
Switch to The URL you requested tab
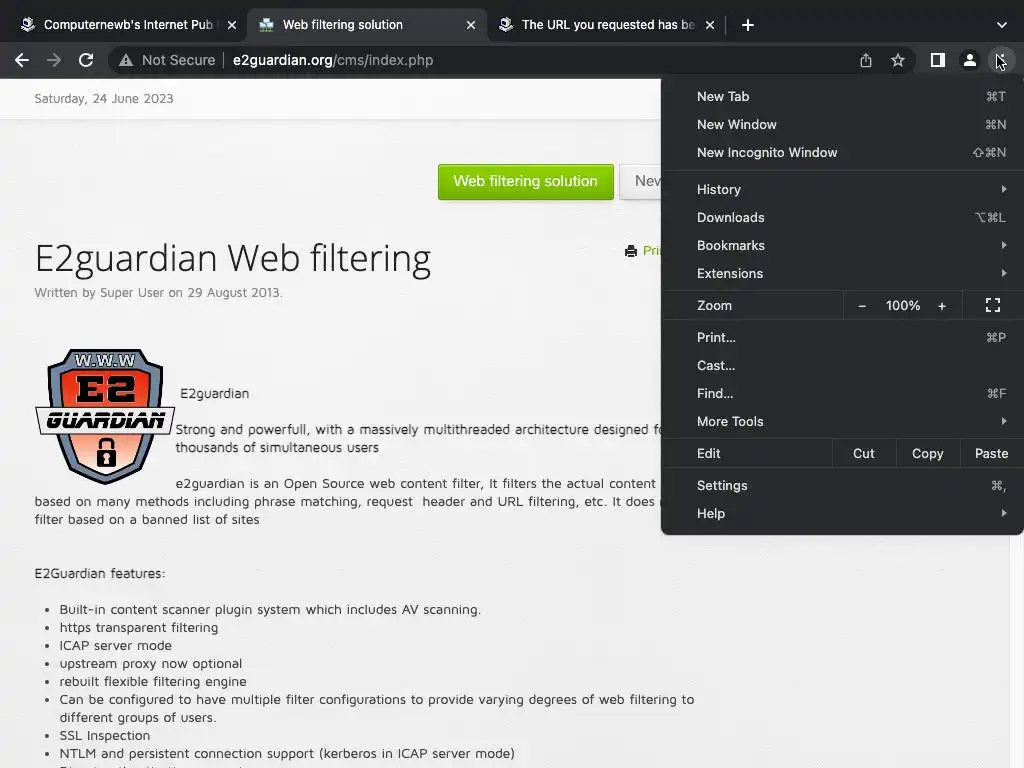click(608, 25)
